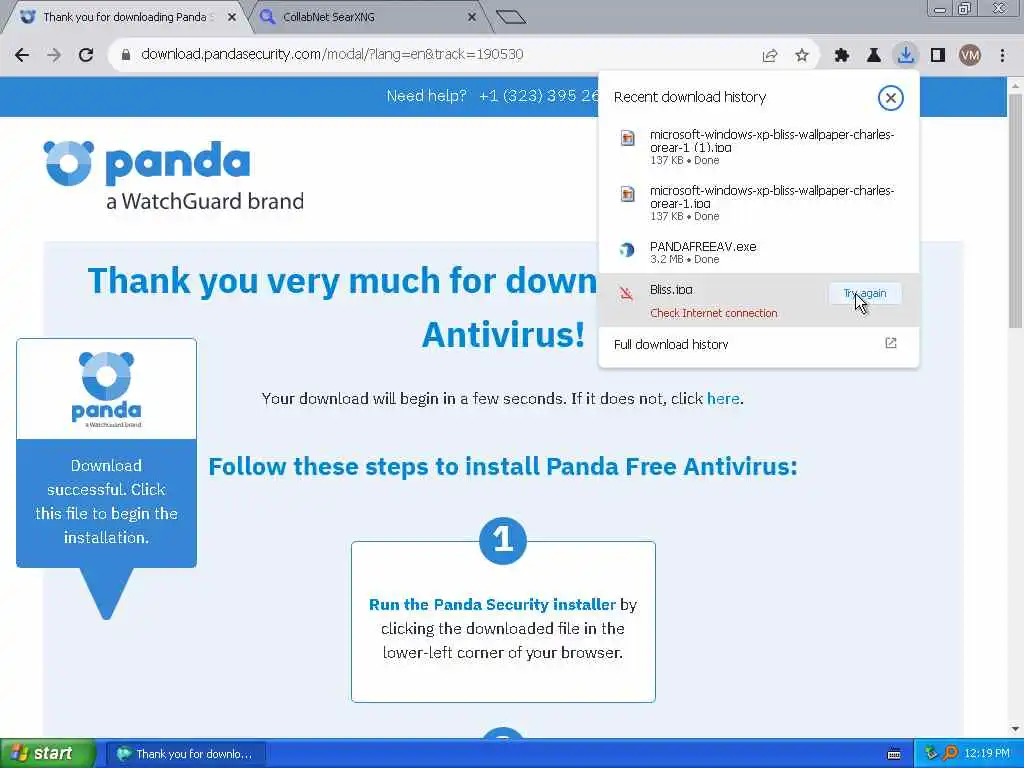Click Try again for Bliss.jpg
Viewport: 1024px width, 768px height.
(865, 293)
